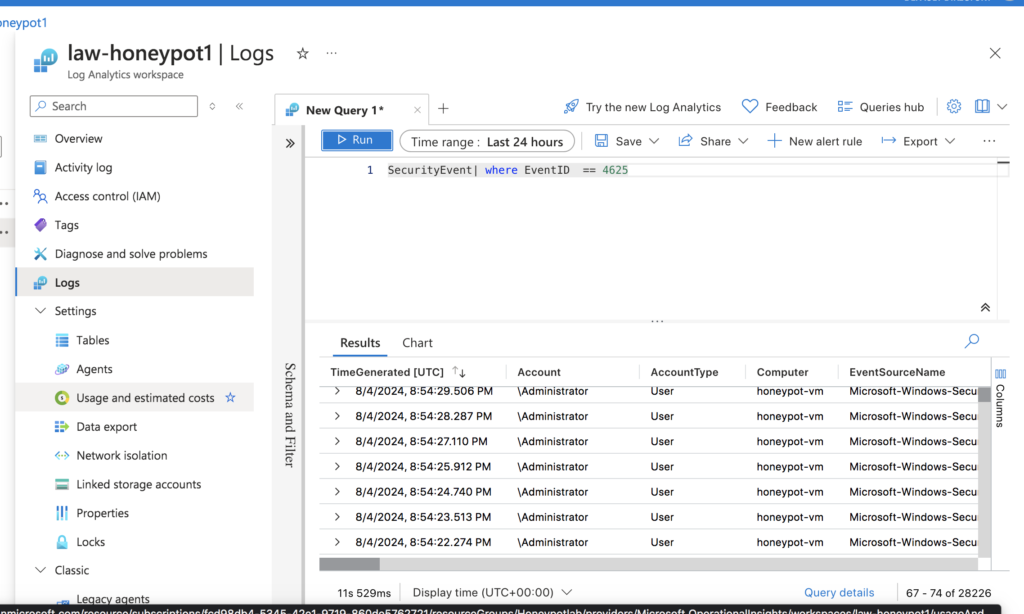Collapse the query editor with double chevron
1024x614 pixels.
tap(985, 307)
